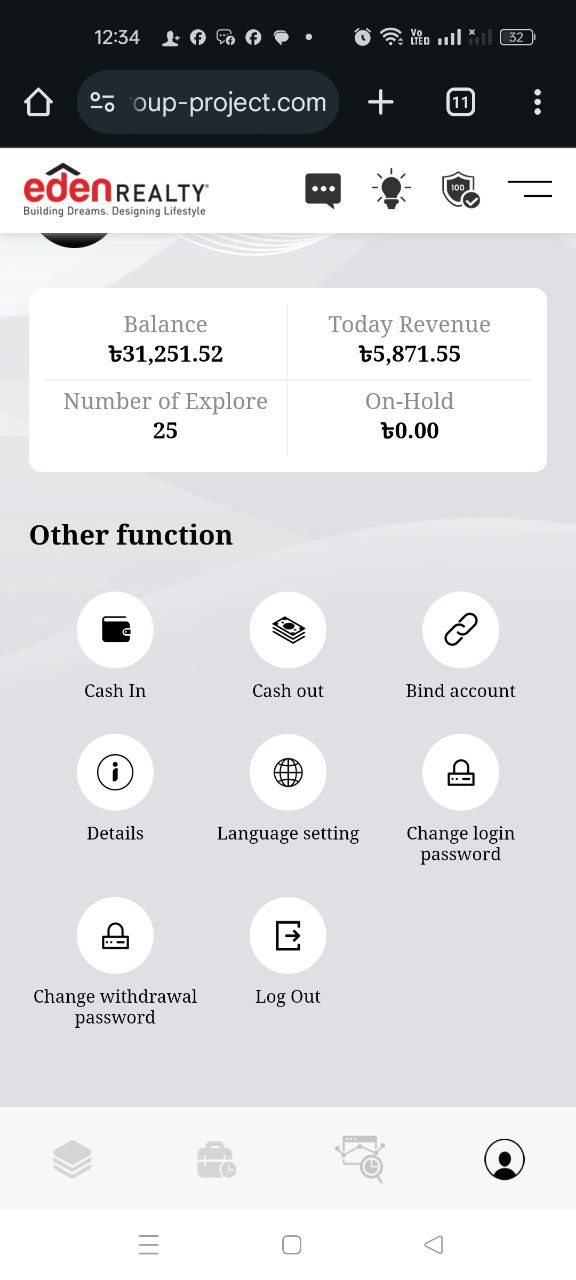Switch to the briefcase clock bottom tab

click(x=216, y=1160)
